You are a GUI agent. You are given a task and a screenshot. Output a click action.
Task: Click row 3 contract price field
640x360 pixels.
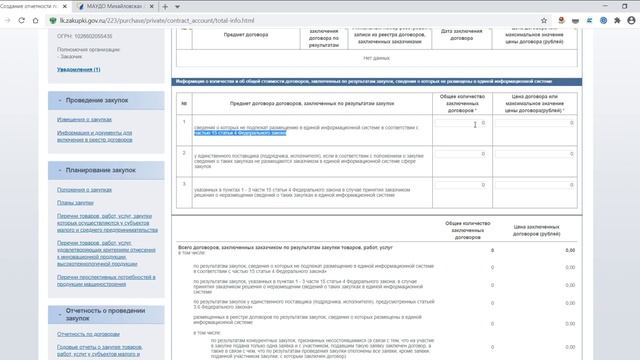click(535, 185)
